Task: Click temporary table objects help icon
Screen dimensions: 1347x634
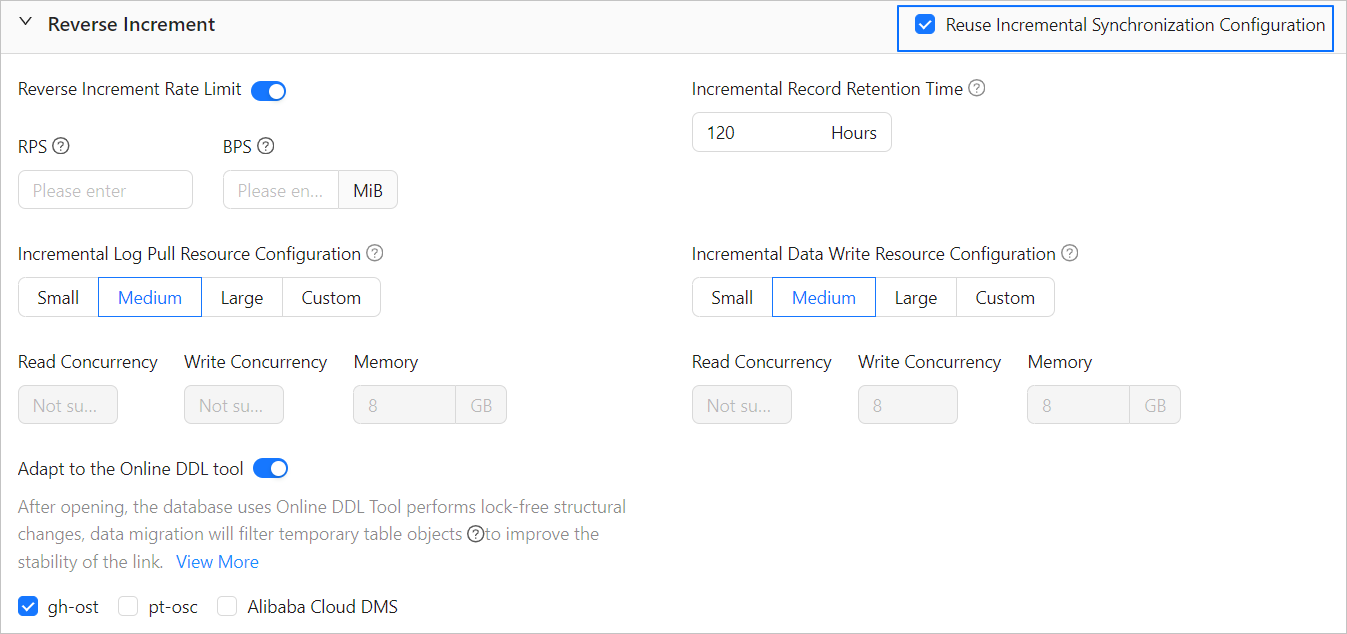Action: [x=477, y=534]
